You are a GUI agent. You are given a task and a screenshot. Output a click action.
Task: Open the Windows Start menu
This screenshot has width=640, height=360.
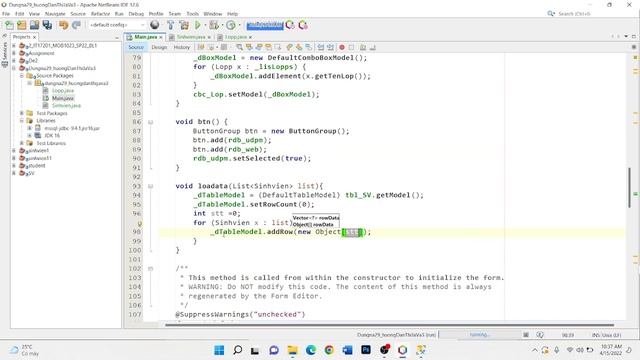[219, 350]
